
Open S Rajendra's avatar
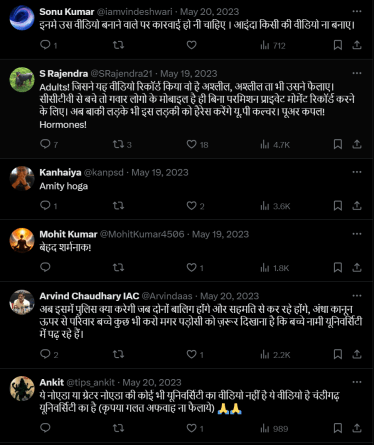(22, 80)
